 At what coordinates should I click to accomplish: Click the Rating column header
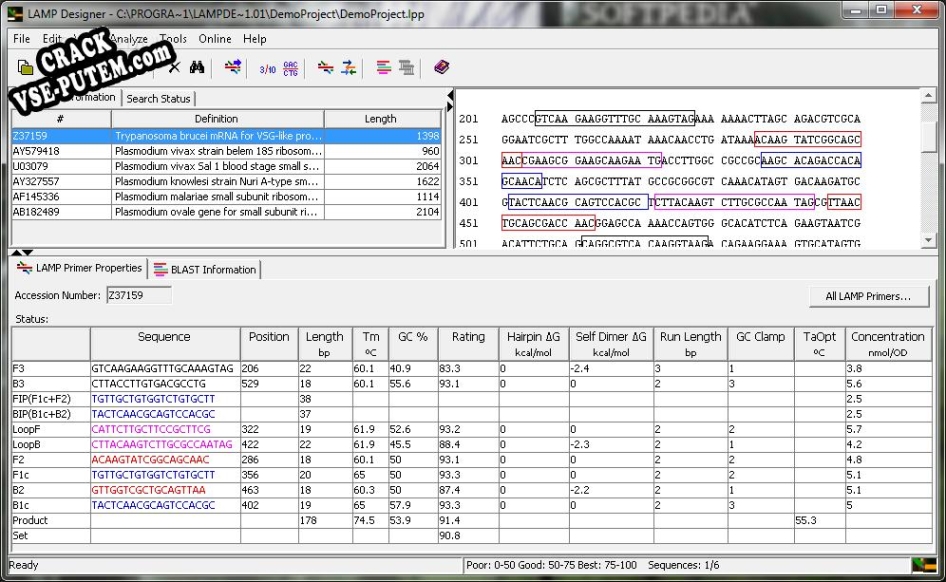469,344
